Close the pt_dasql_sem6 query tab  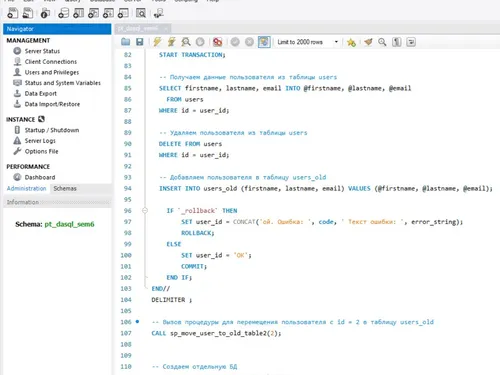click(x=166, y=29)
